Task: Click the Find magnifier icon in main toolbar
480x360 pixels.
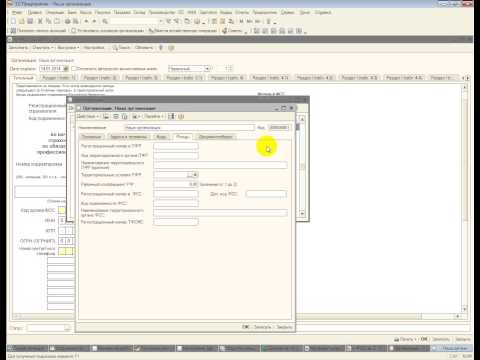Action: pyautogui.click(x=105, y=21)
